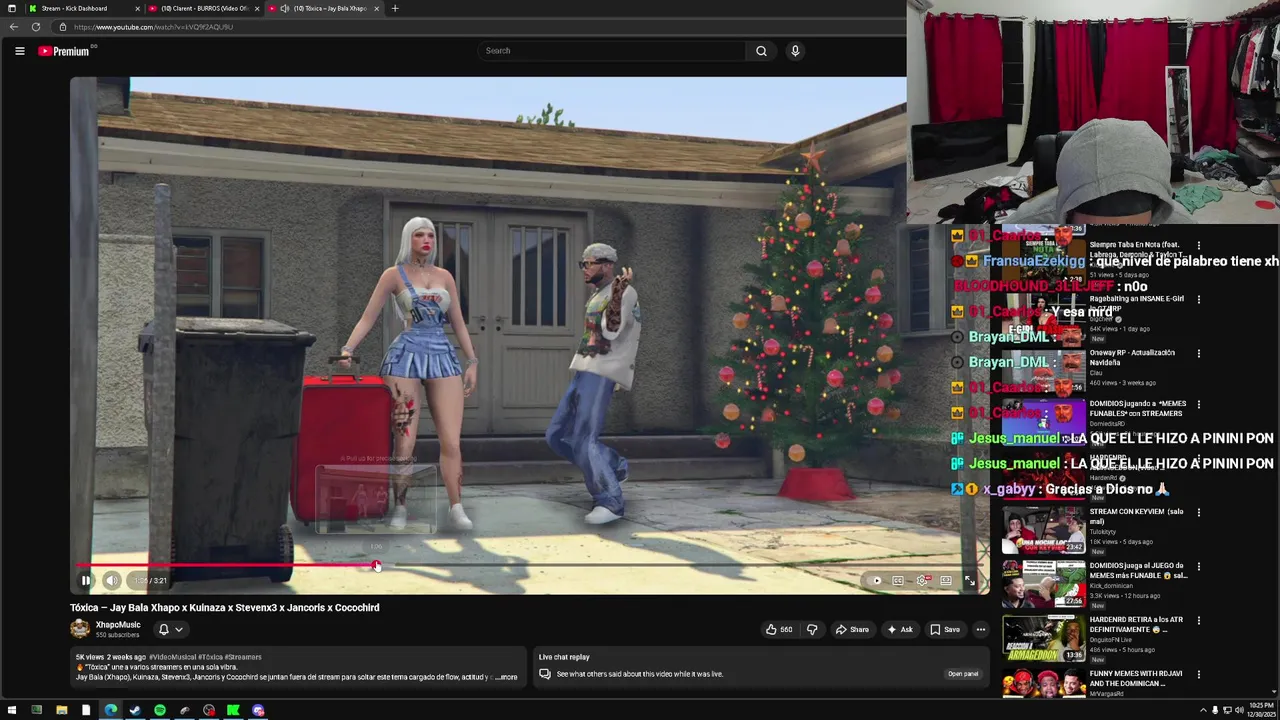Go to YouTube Premium home logo
The height and width of the screenshot is (720, 1280).
click(64, 51)
